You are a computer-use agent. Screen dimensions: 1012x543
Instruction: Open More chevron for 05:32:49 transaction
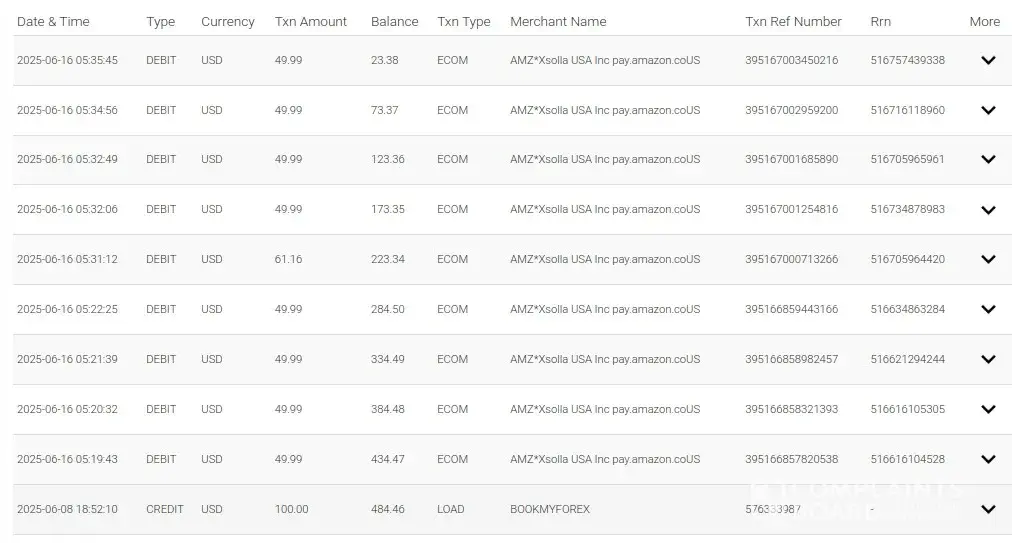pyautogui.click(x=988, y=159)
